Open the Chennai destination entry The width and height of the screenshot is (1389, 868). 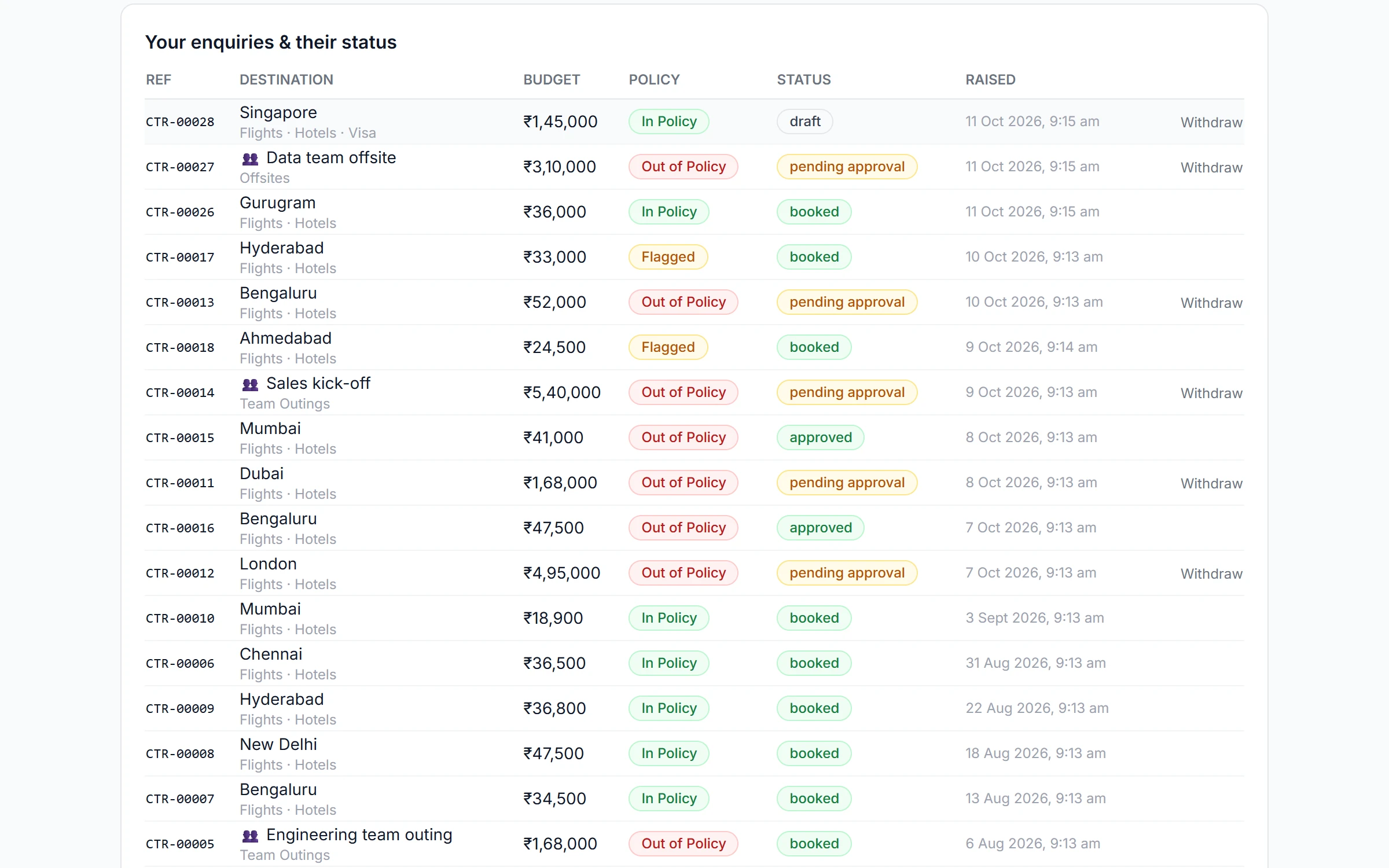pyautogui.click(x=271, y=654)
